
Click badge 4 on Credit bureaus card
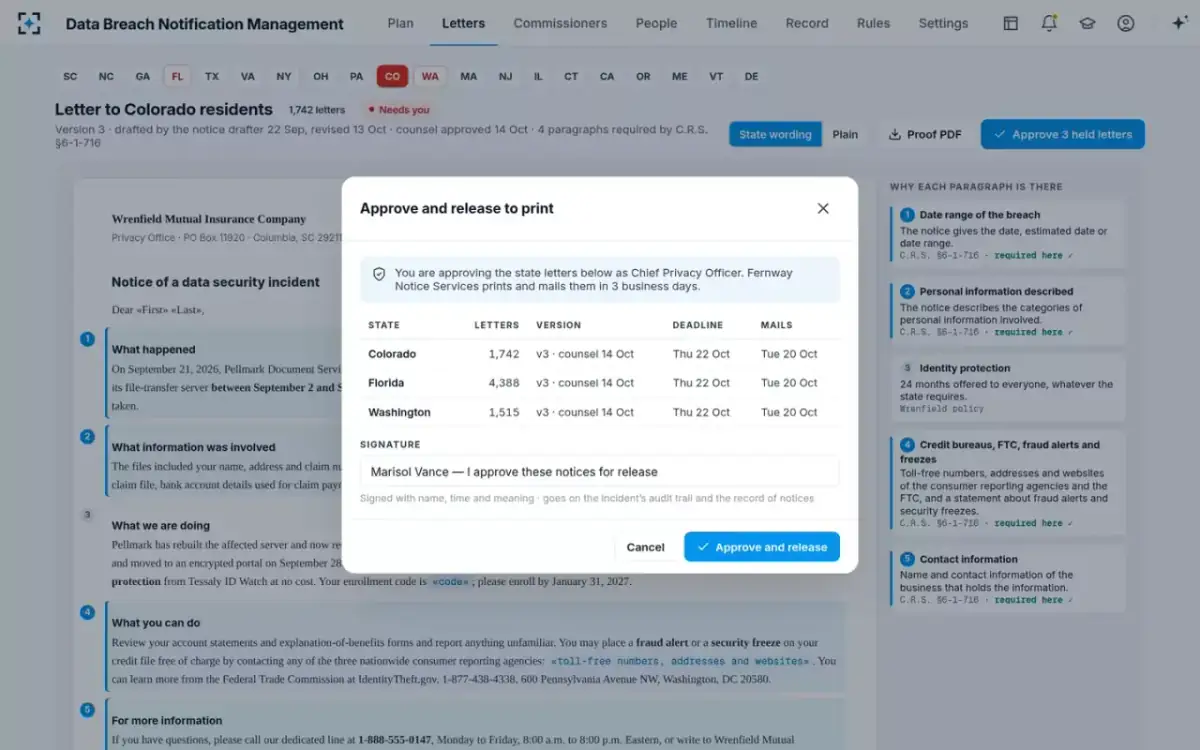907,445
